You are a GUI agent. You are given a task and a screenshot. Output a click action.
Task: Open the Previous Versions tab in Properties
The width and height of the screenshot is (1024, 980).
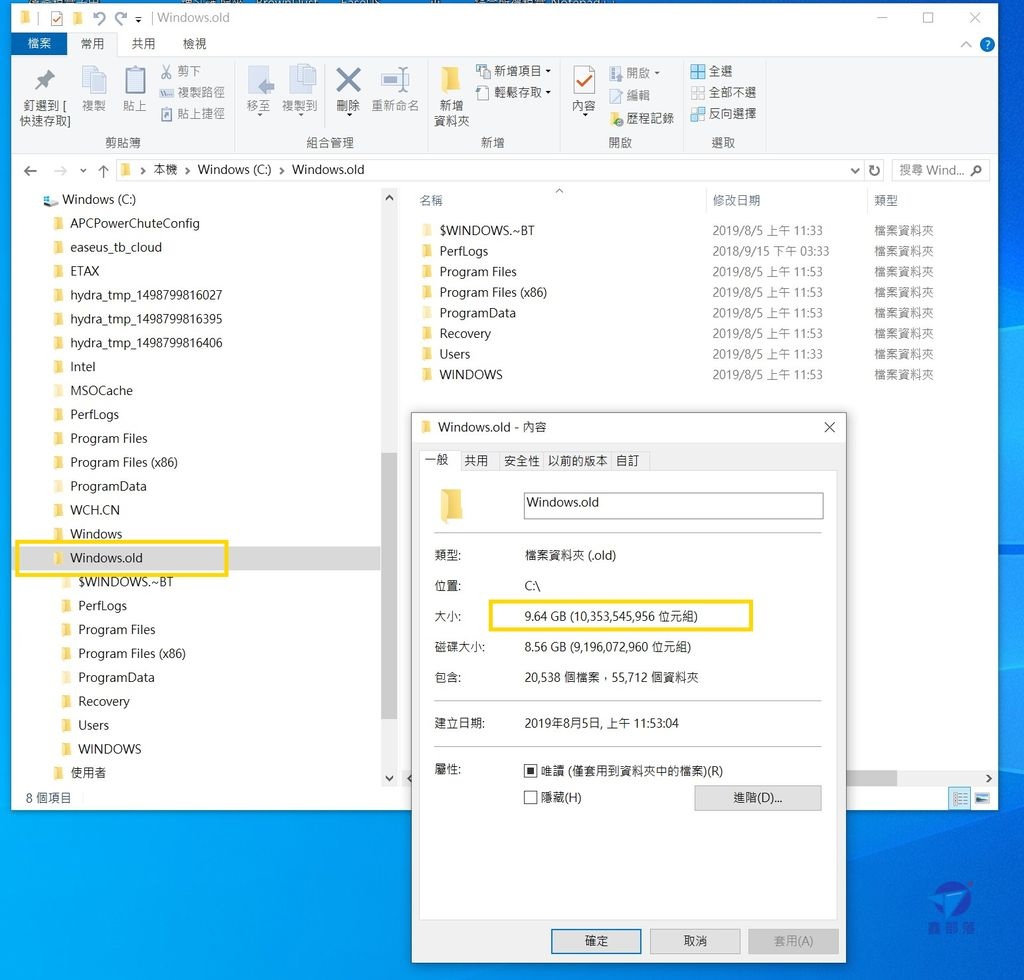(577, 461)
